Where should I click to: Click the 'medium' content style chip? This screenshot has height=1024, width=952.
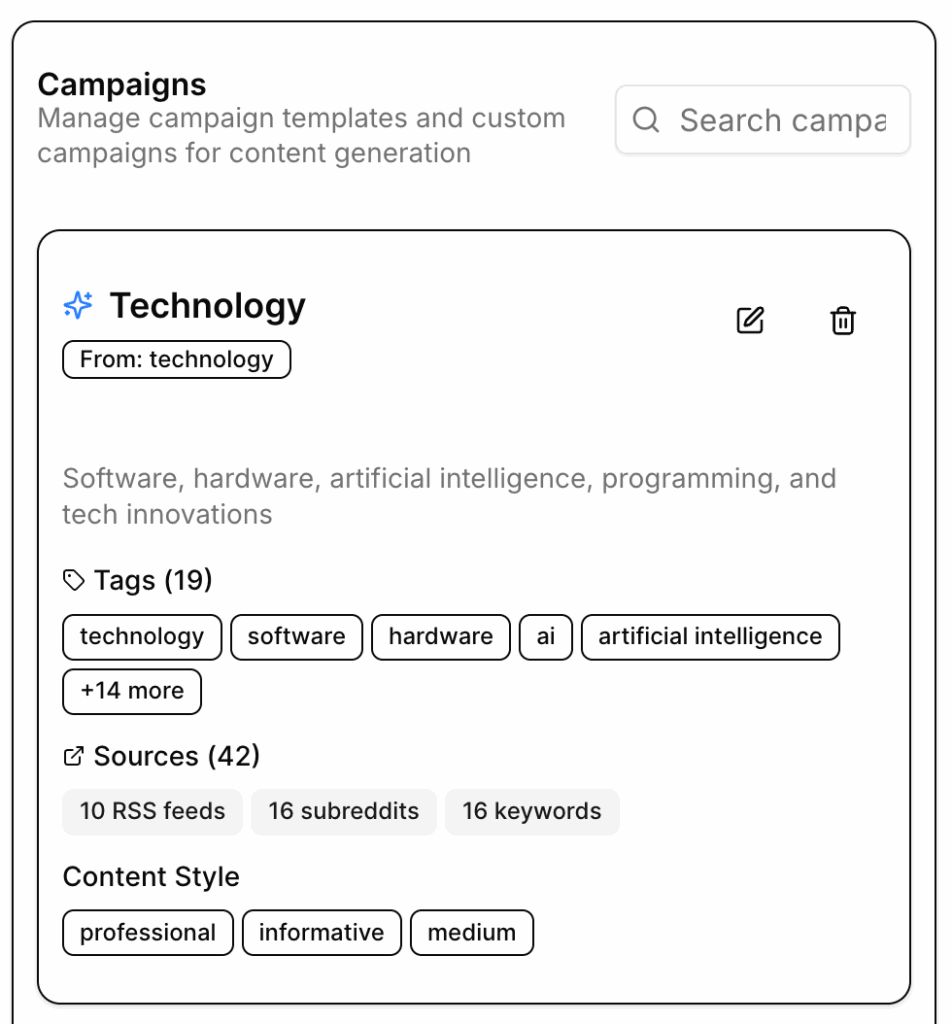point(472,933)
